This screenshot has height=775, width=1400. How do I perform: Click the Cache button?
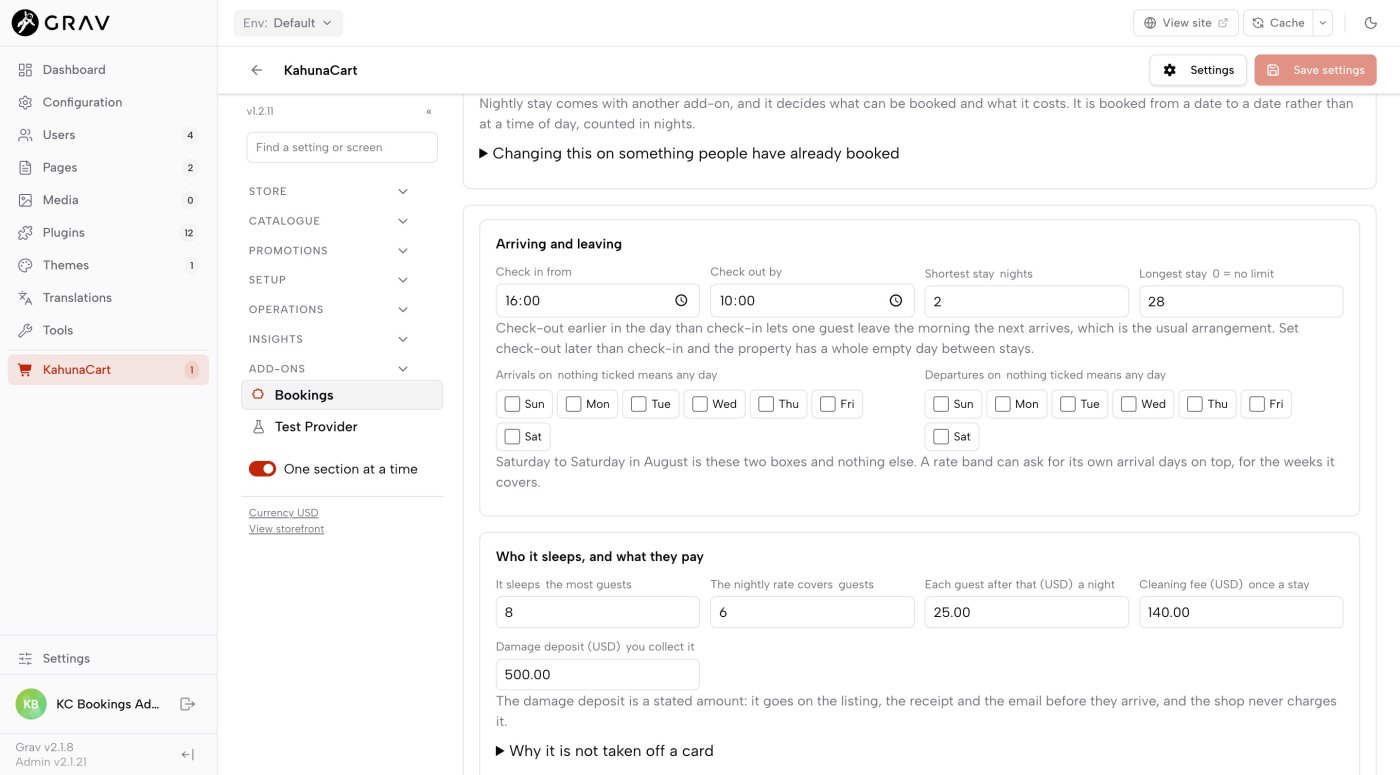pos(1278,23)
